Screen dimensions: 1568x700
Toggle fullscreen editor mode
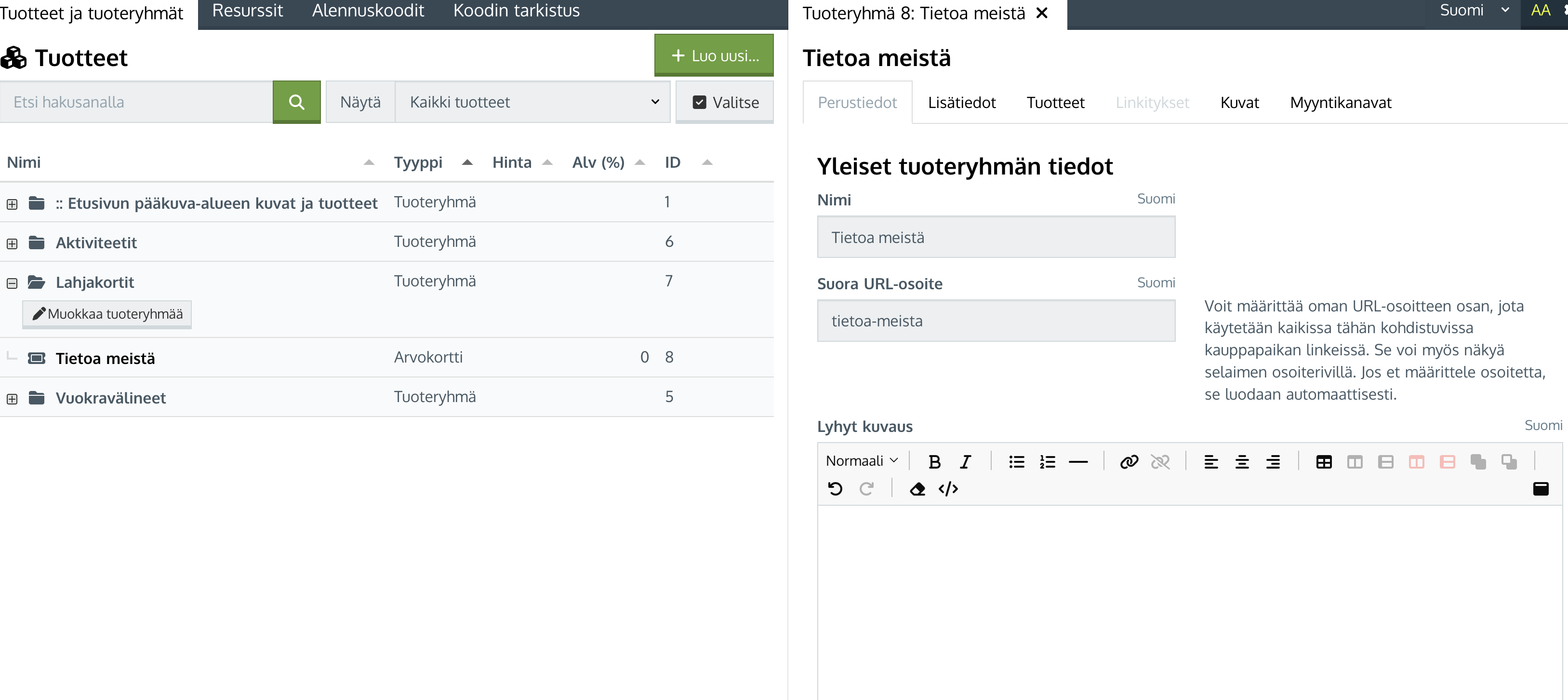click(1541, 488)
